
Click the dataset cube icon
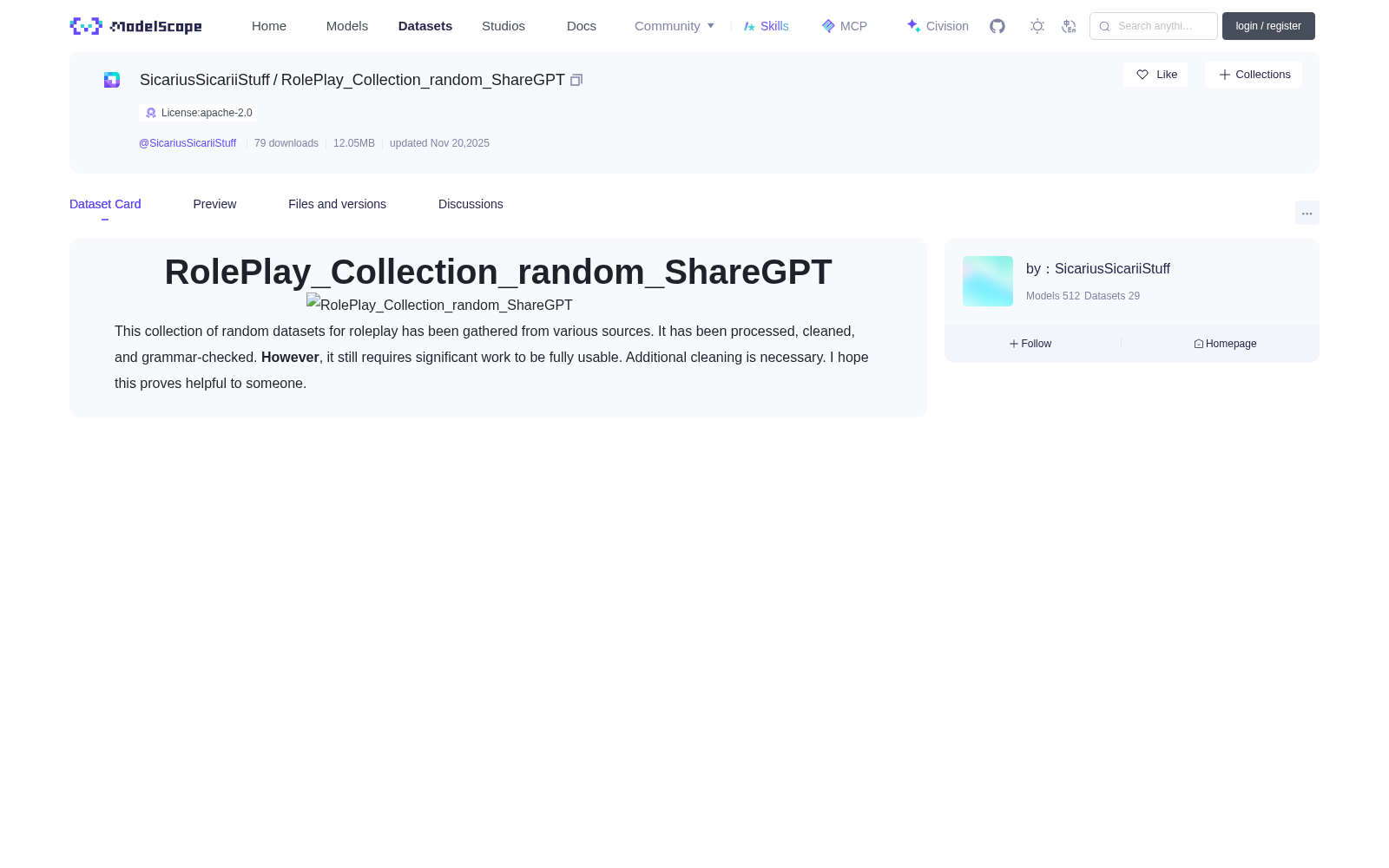click(x=112, y=80)
